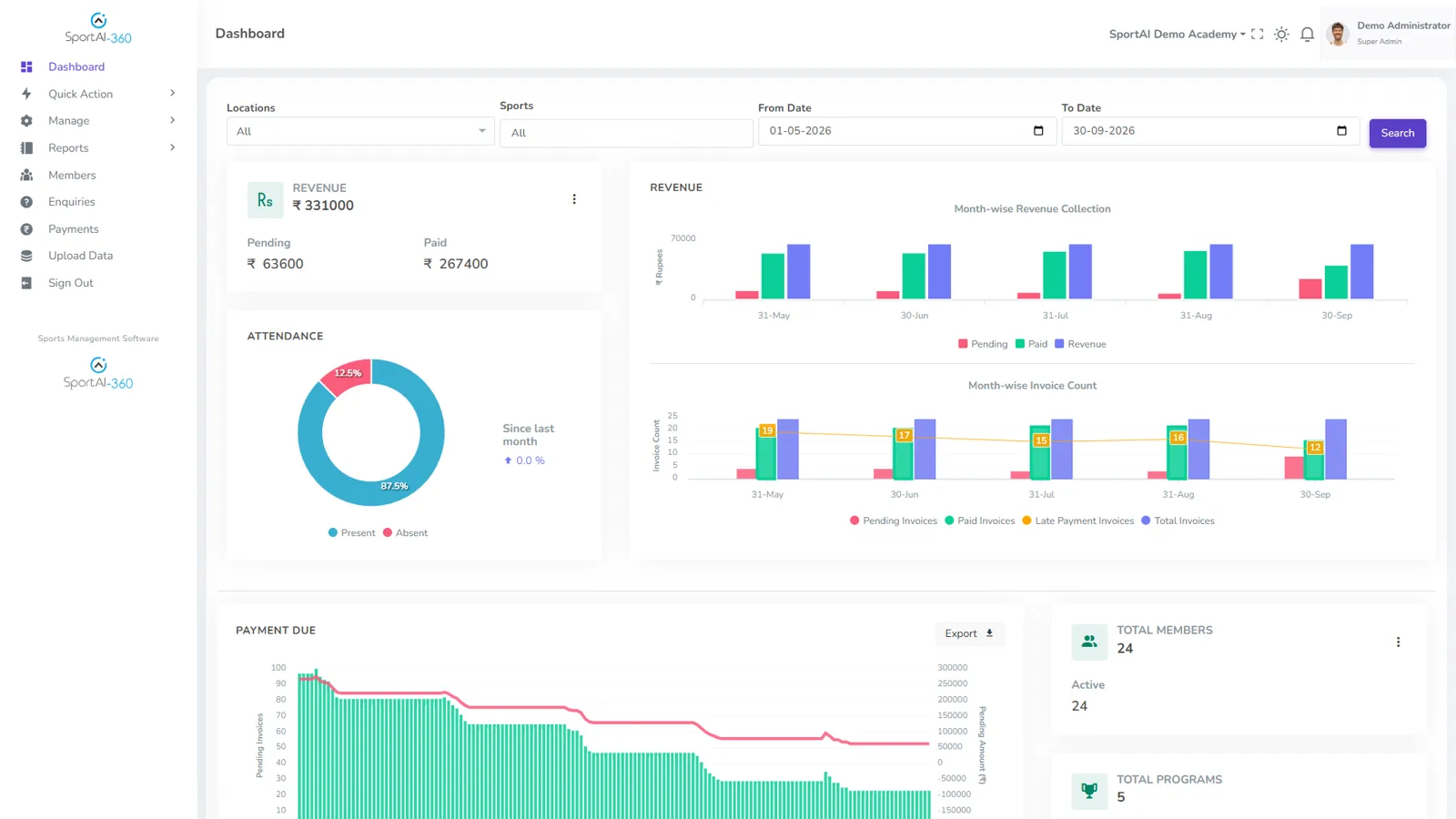Screen dimensions: 1456x819
Task: Open notifications bell
Action: [x=1307, y=35]
